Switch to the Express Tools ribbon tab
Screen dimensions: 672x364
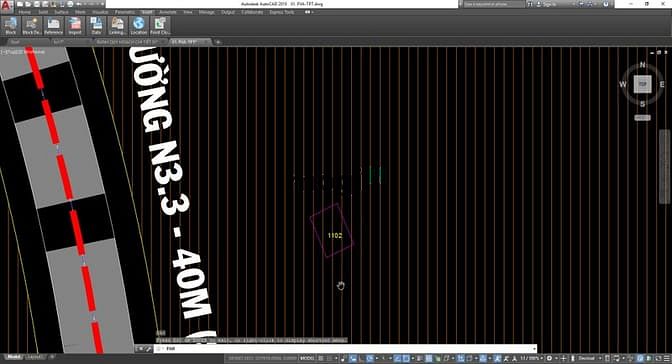282,12
